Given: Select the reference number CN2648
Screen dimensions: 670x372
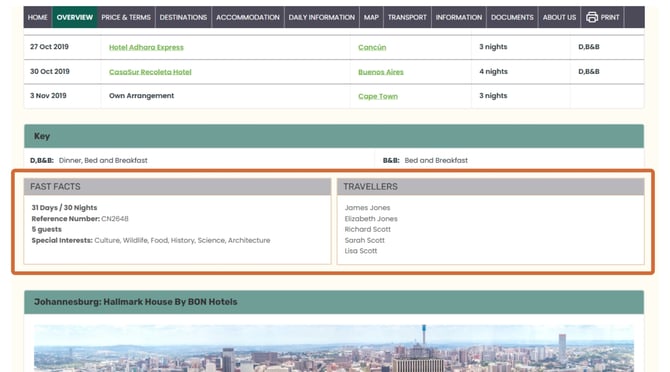Looking at the screenshot, I should point(115,219).
